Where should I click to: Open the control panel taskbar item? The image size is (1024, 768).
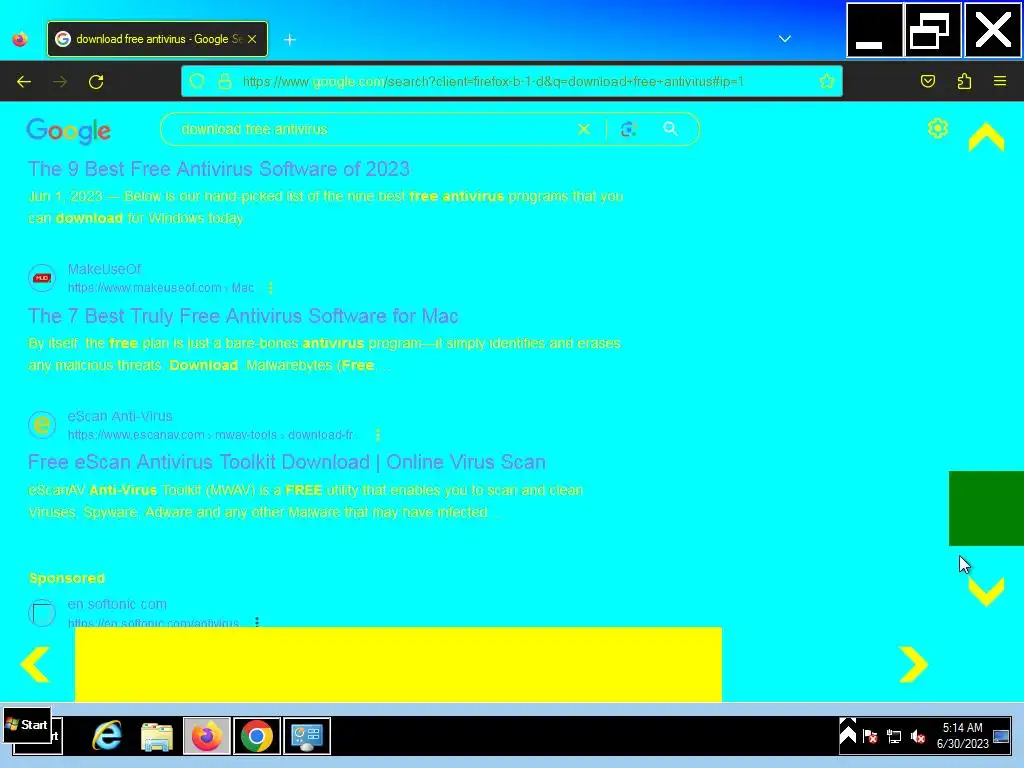click(x=307, y=736)
